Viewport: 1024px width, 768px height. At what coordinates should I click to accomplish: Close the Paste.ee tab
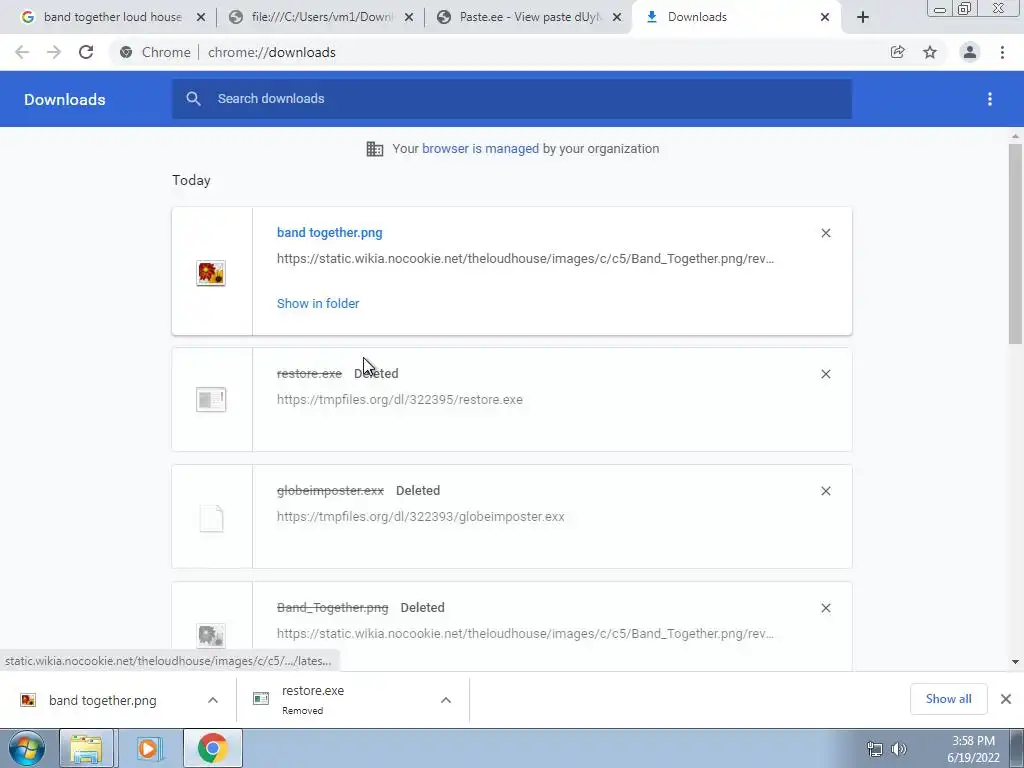[x=616, y=17]
